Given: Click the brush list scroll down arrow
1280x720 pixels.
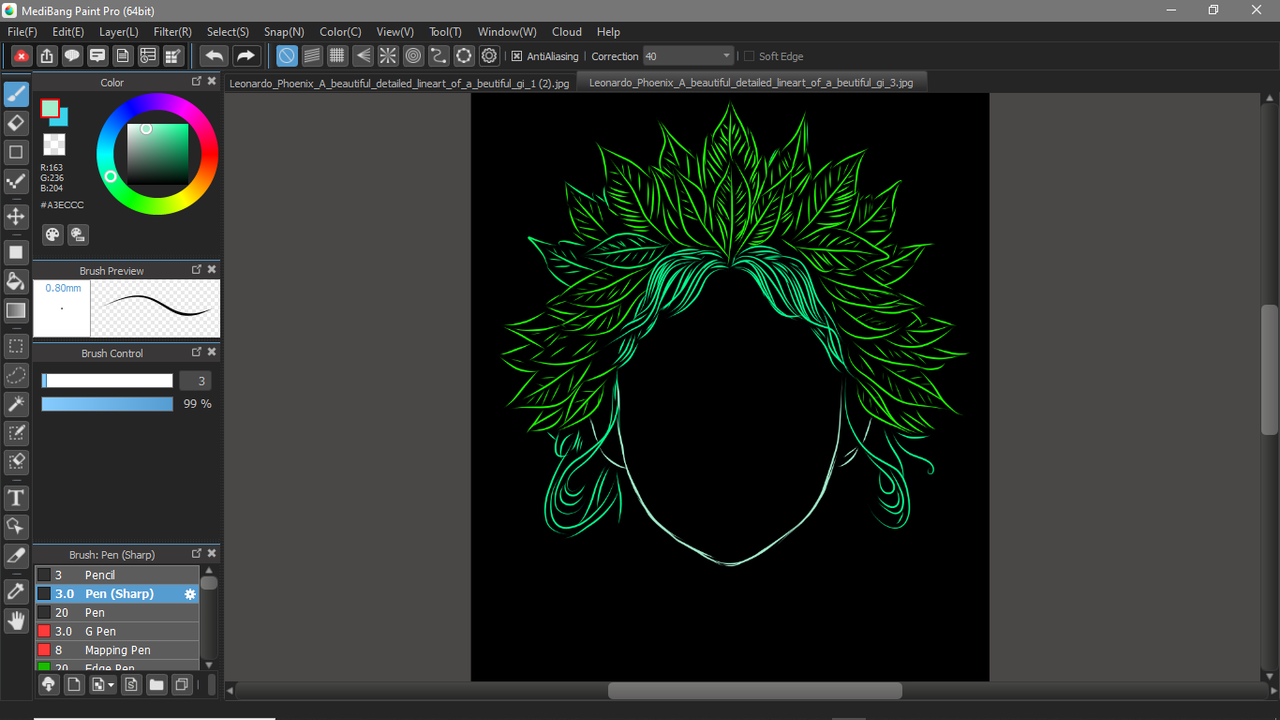Looking at the screenshot, I should coord(209,664).
